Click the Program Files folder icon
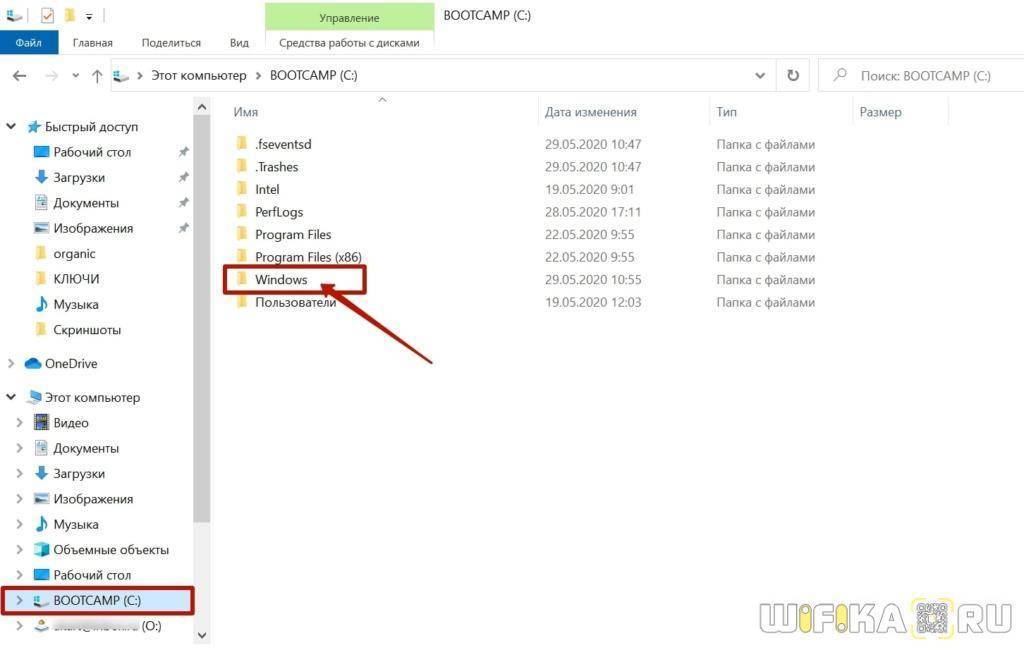 [241, 235]
